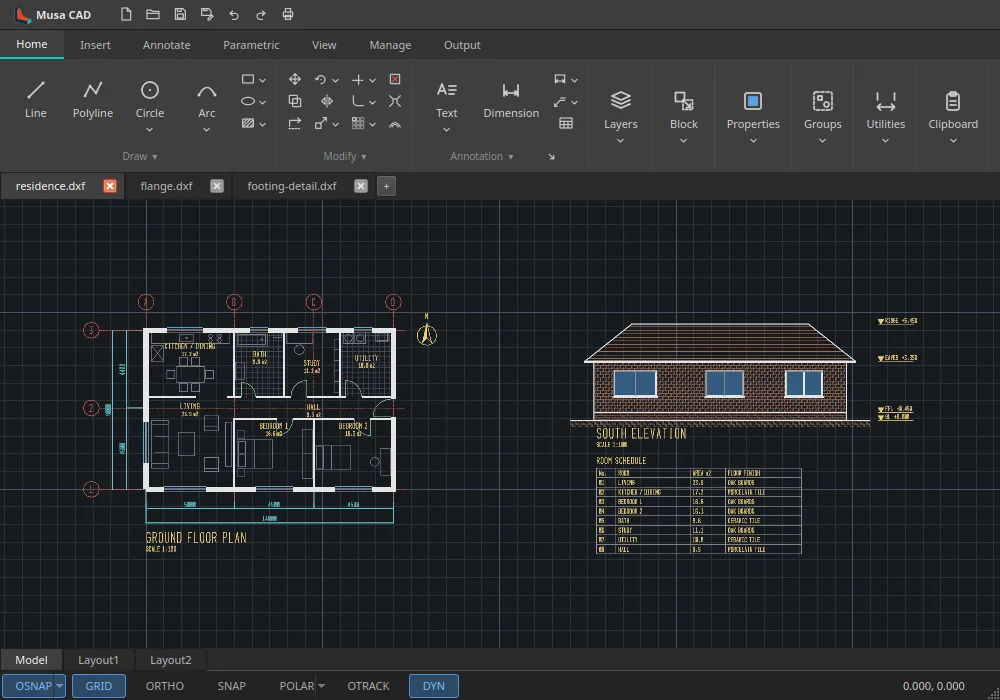Use the Copy objects tool
Screen dimensions: 1000x700
pos(295,101)
